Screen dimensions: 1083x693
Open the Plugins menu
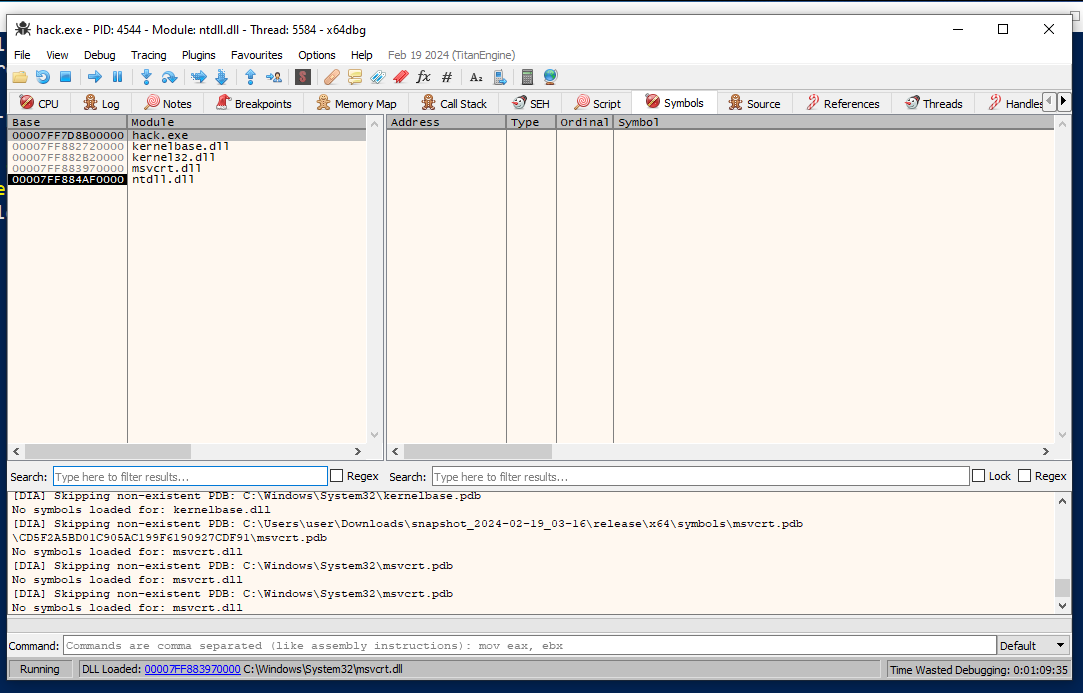tap(199, 55)
